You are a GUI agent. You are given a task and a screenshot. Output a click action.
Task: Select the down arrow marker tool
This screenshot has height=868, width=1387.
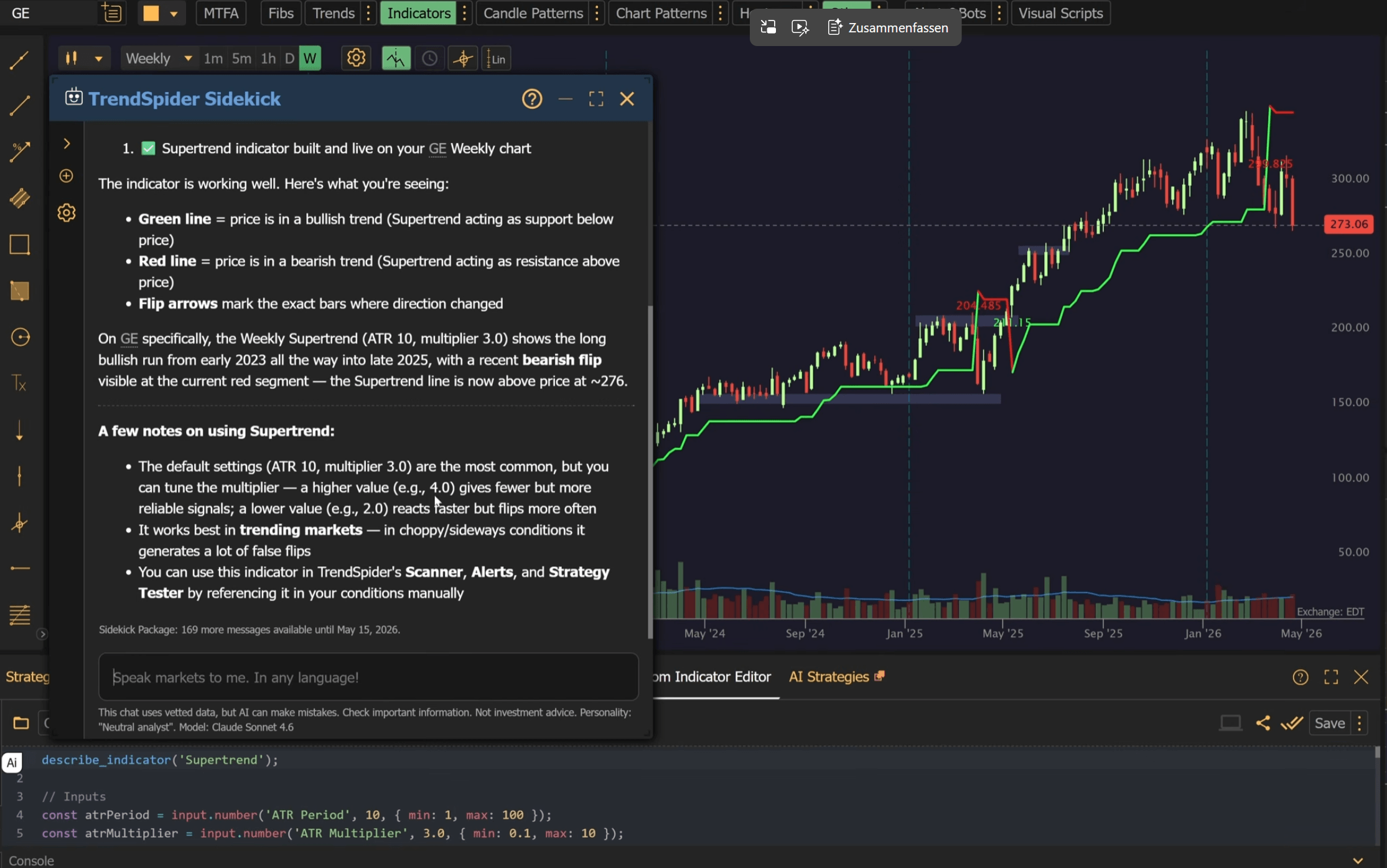(x=19, y=430)
